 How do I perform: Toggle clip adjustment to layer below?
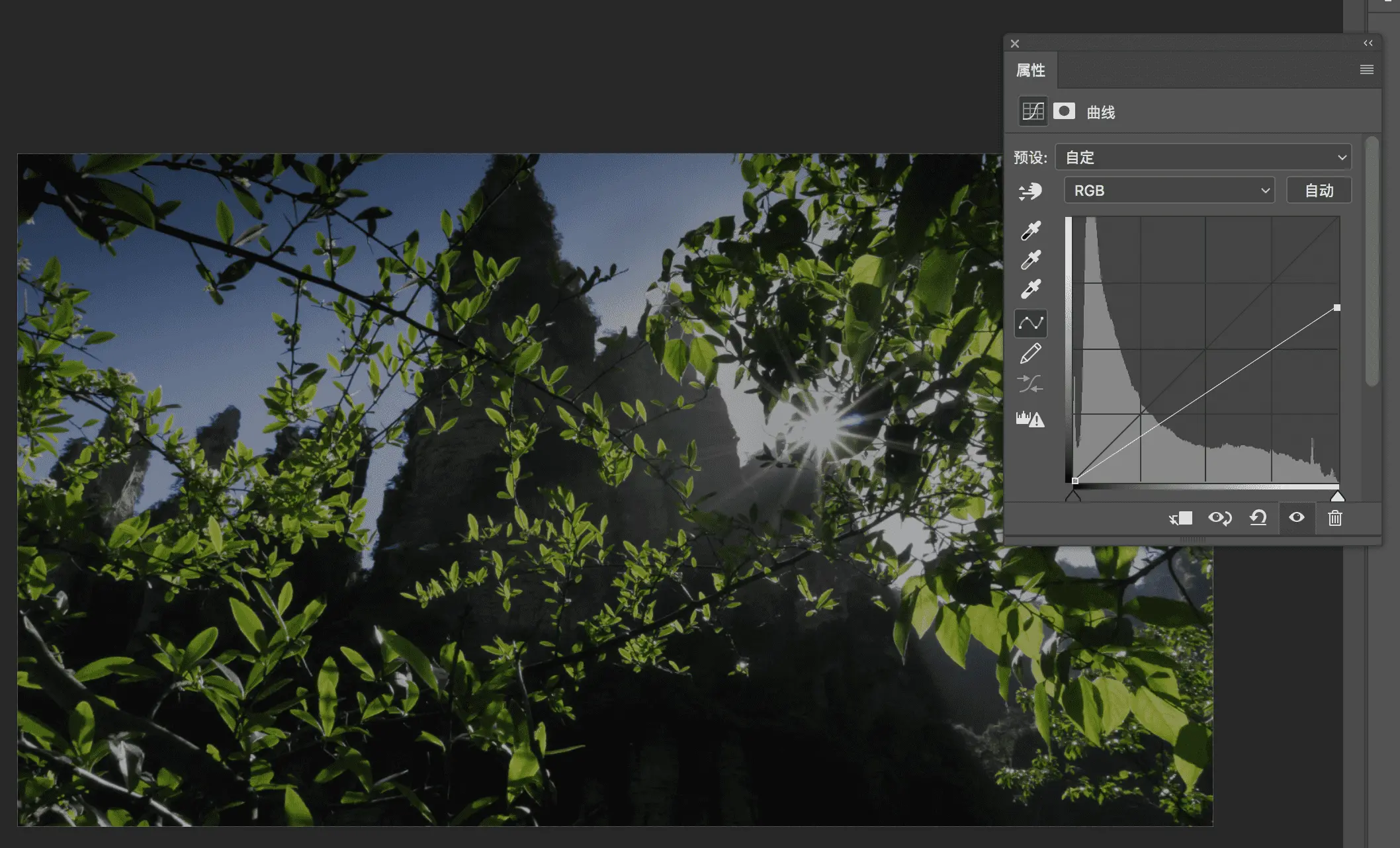point(1180,518)
